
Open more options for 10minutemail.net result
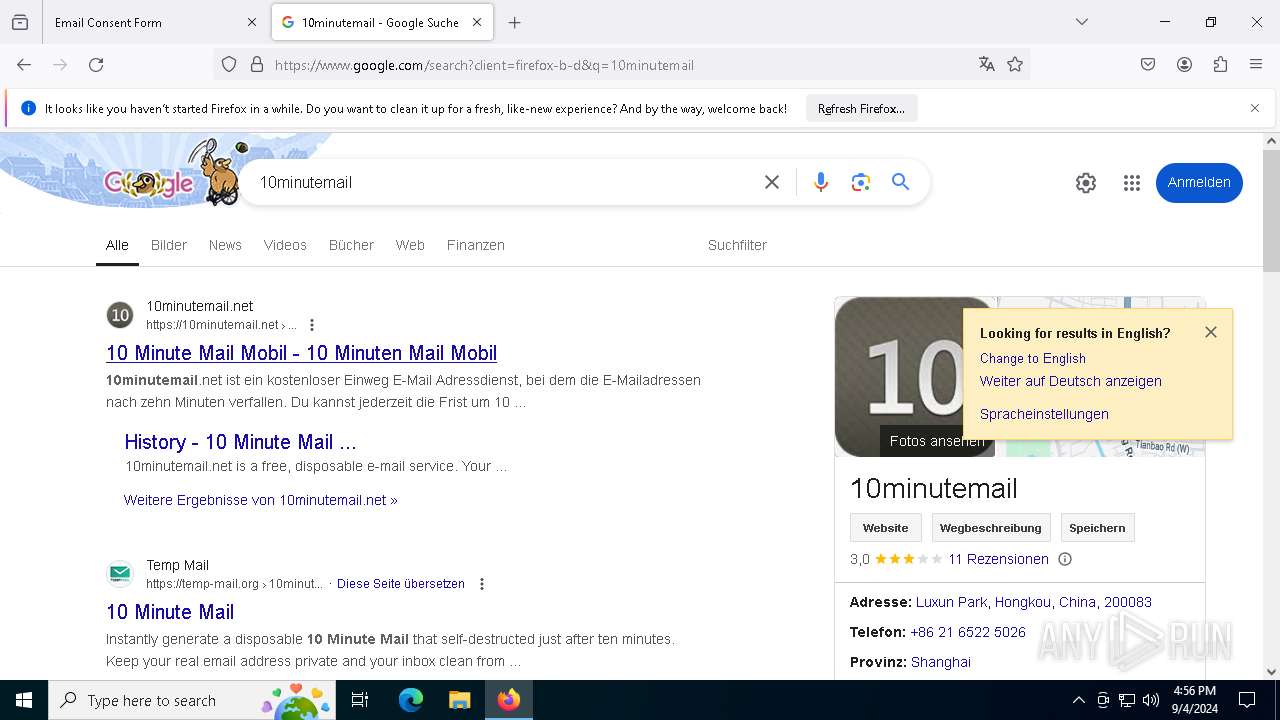[312, 325]
